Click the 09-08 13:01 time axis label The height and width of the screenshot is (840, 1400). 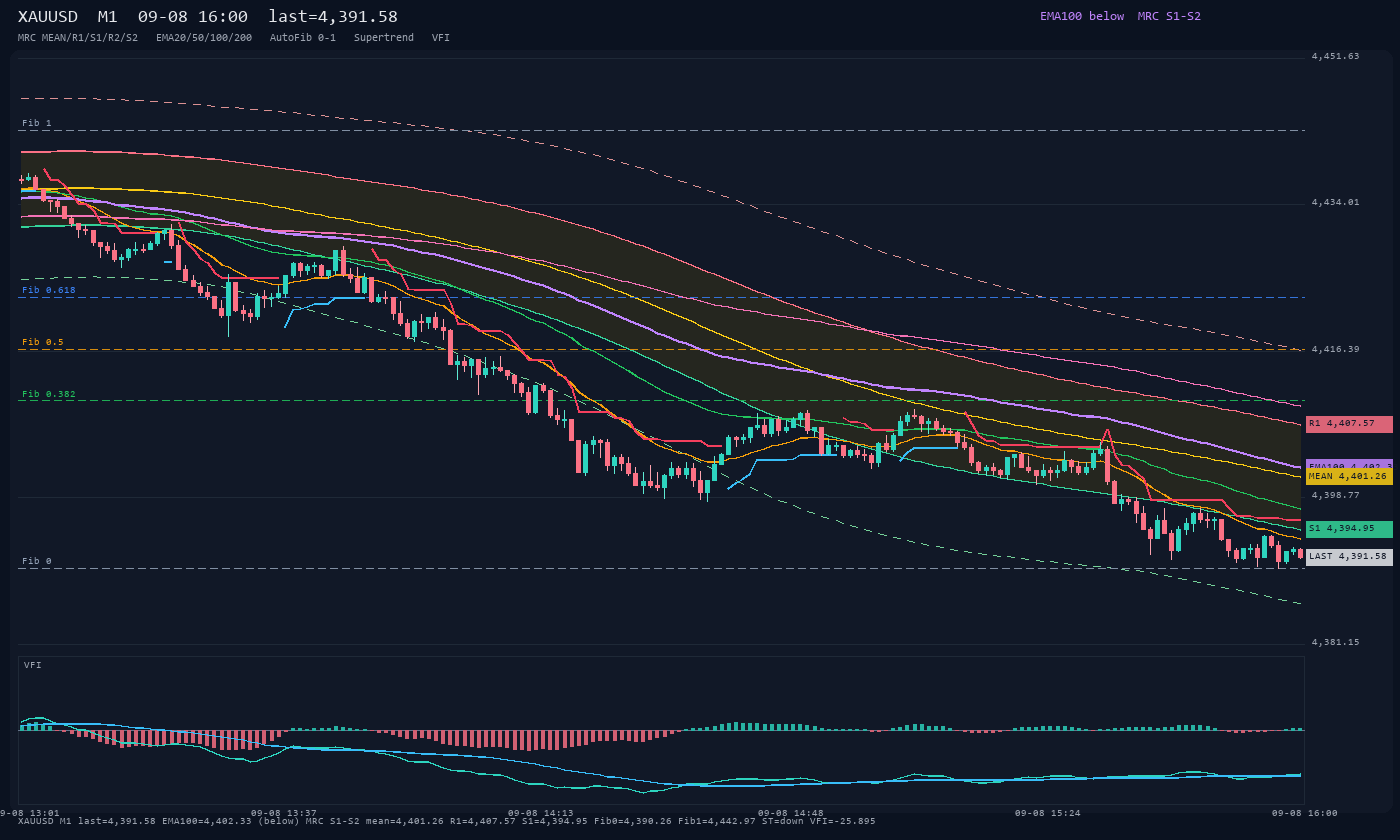[30, 813]
